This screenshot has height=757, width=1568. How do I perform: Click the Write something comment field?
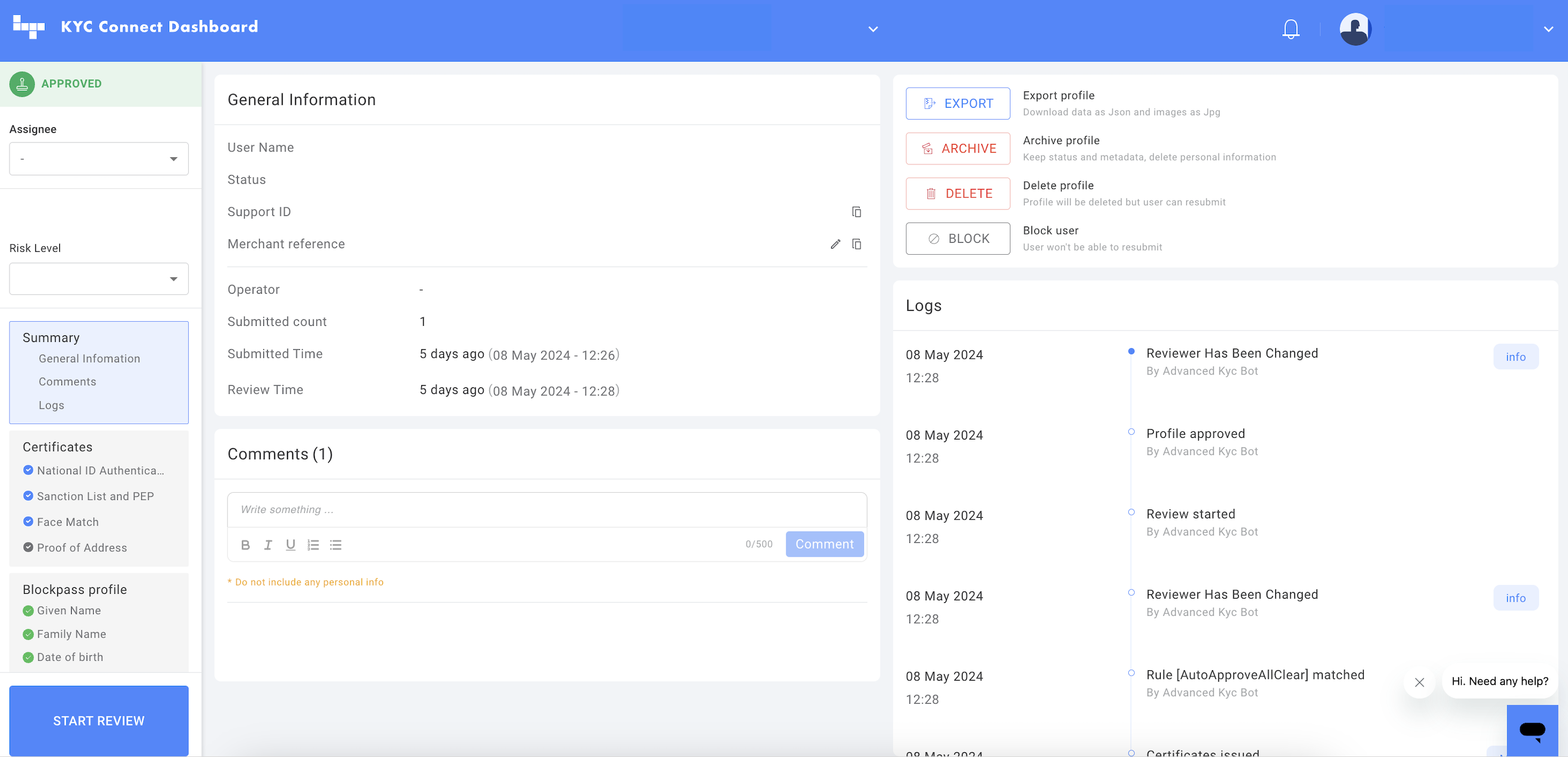[x=547, y=509]
